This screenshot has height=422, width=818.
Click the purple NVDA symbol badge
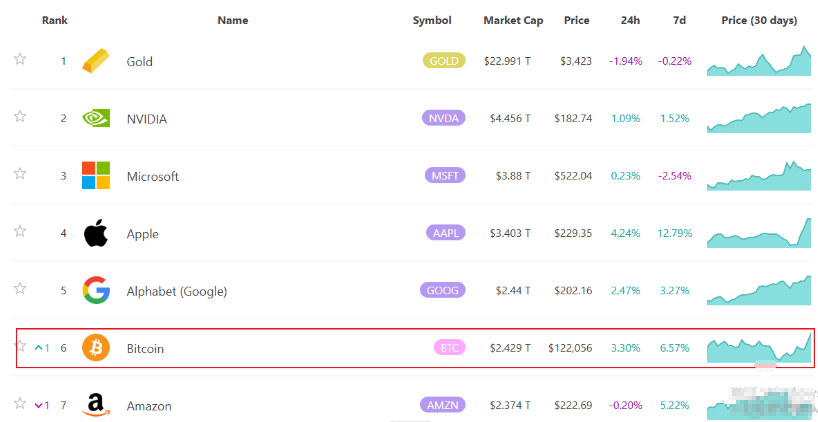[444, 118]
